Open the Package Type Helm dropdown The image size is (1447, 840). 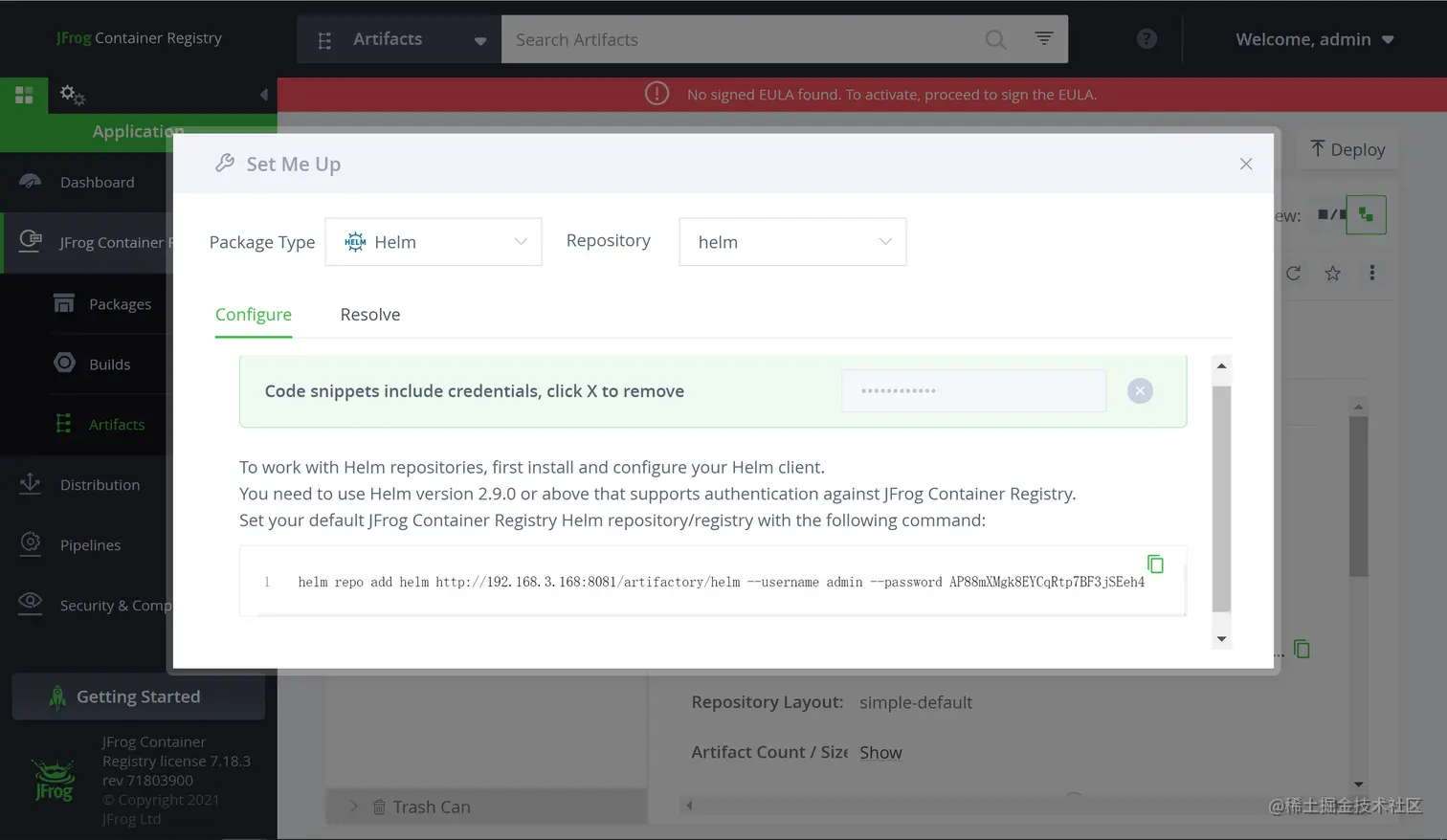tap(434, 242)
